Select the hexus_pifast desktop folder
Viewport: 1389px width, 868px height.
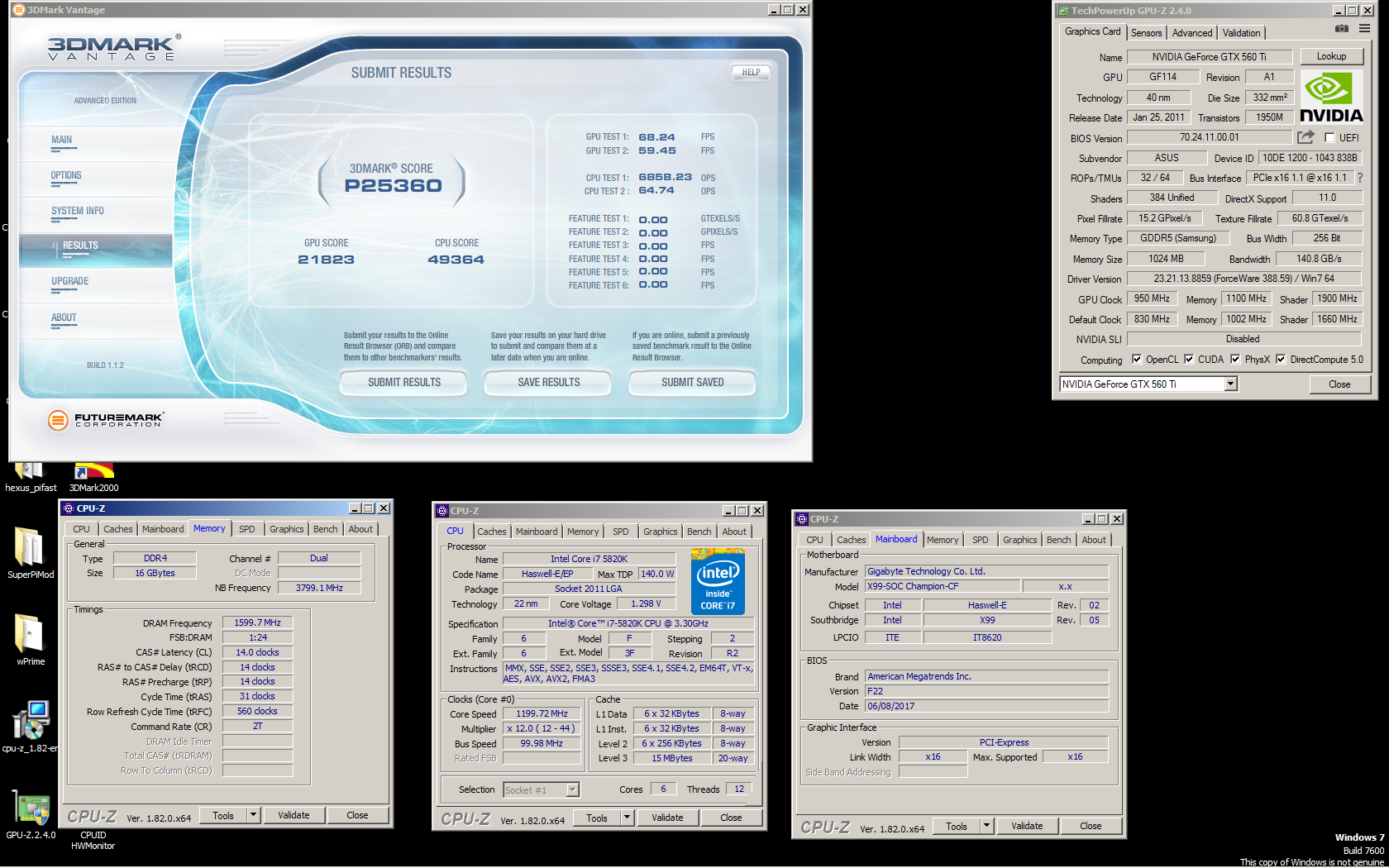pos(31,478)
